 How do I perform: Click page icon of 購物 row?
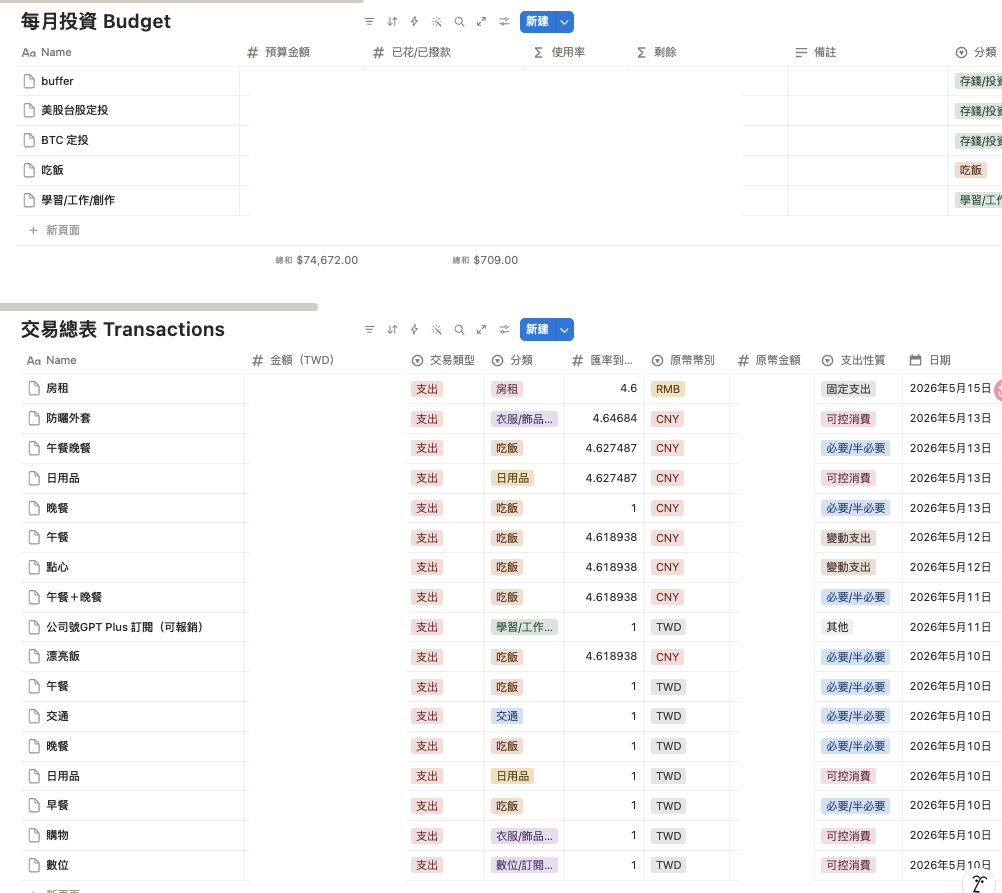[x=34, y=835]
